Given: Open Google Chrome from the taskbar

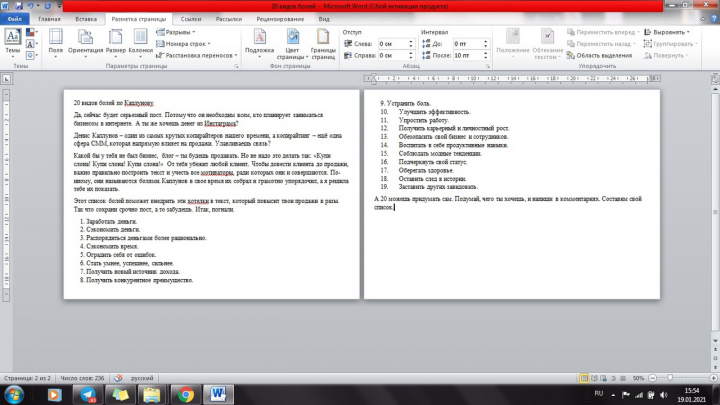Looking at the screenshot, I should (186, 394).
